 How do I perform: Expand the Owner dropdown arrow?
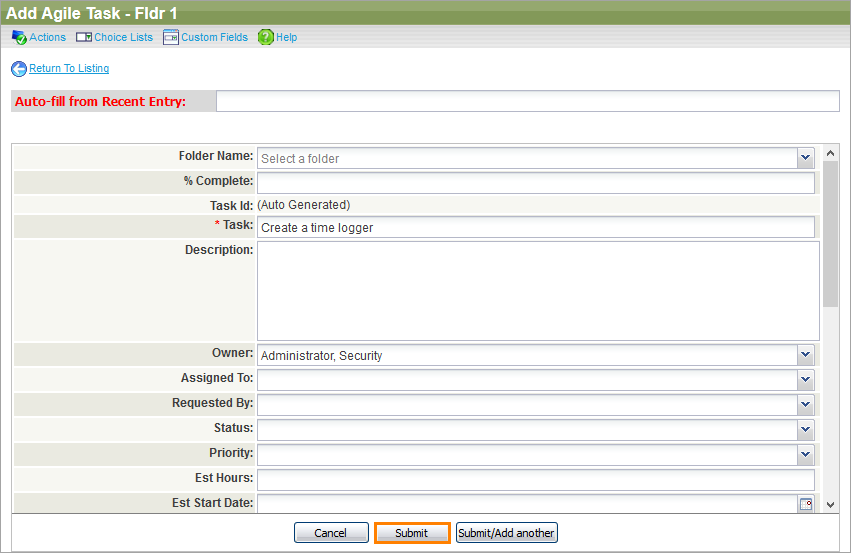pos(805,355)
